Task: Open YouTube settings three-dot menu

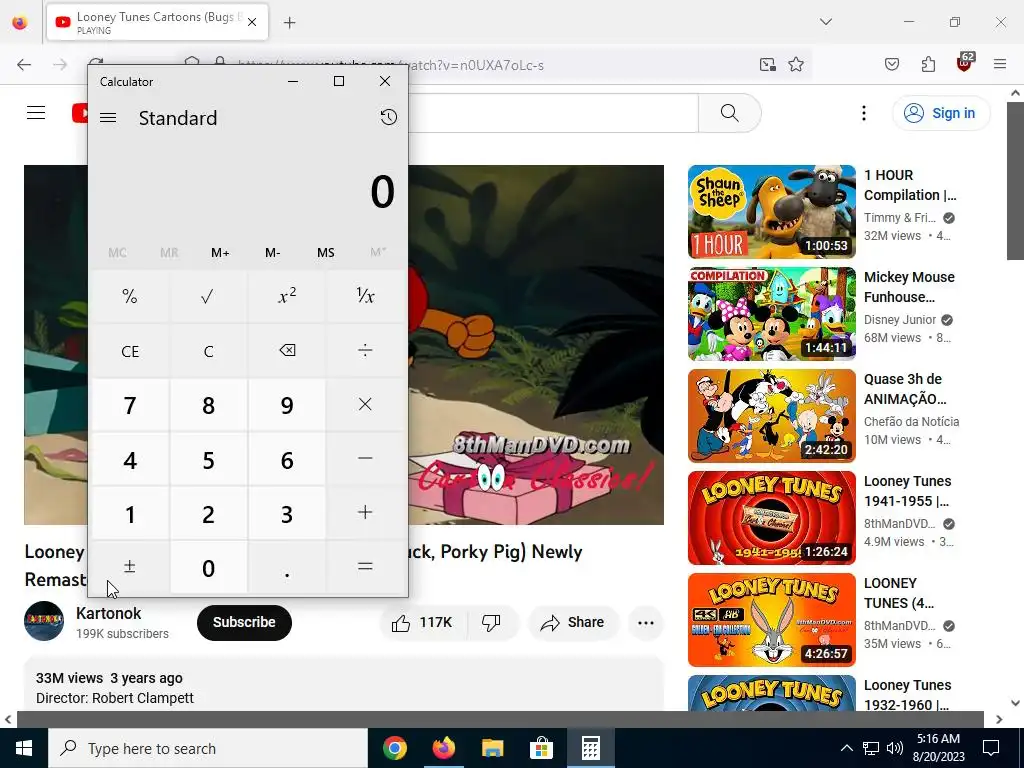Action: tap(863, 113)
